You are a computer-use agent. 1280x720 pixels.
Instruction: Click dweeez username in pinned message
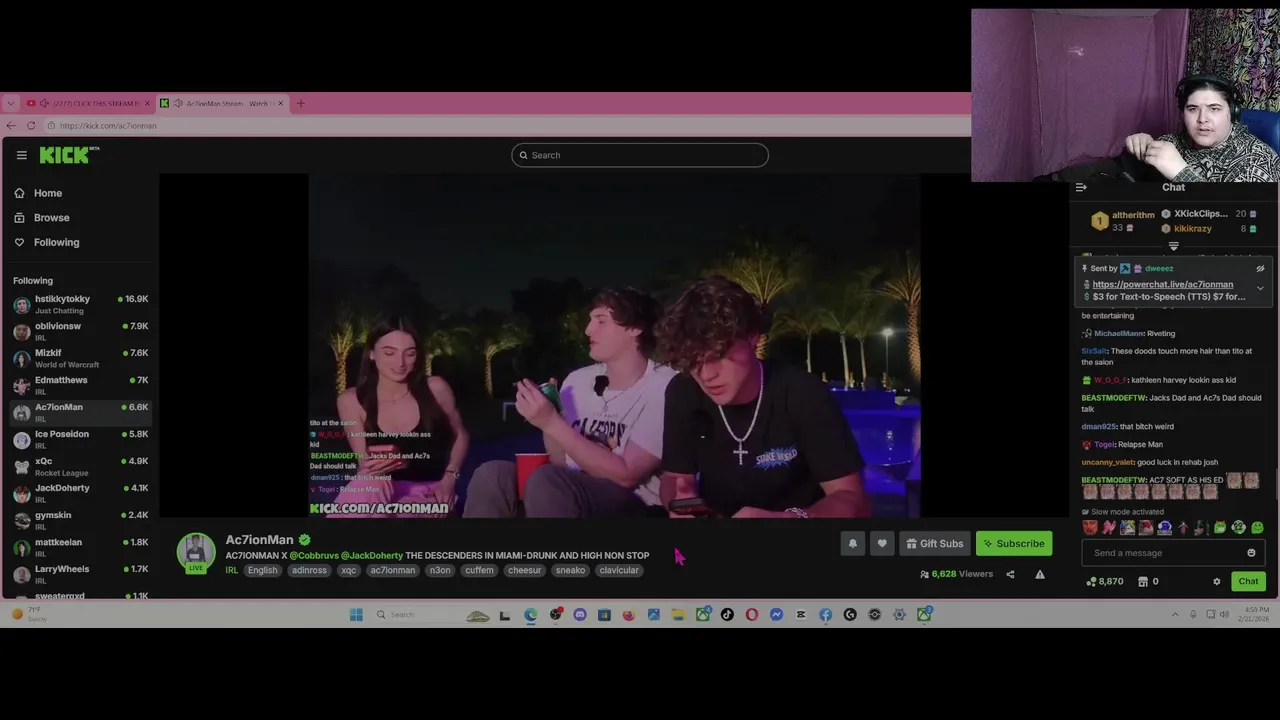click(1159, 268)
